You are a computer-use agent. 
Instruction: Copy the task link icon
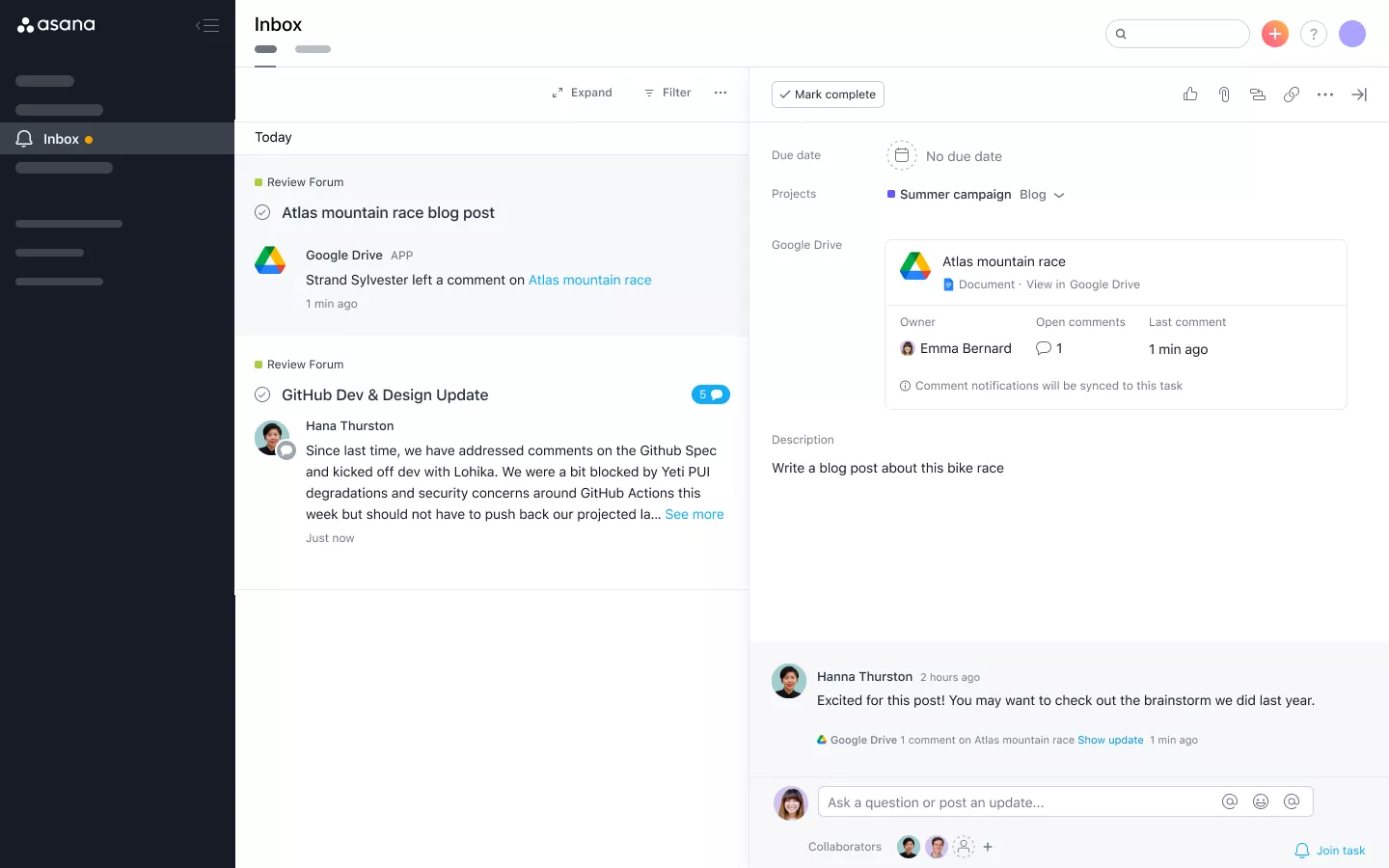(x=1292, y=94)
